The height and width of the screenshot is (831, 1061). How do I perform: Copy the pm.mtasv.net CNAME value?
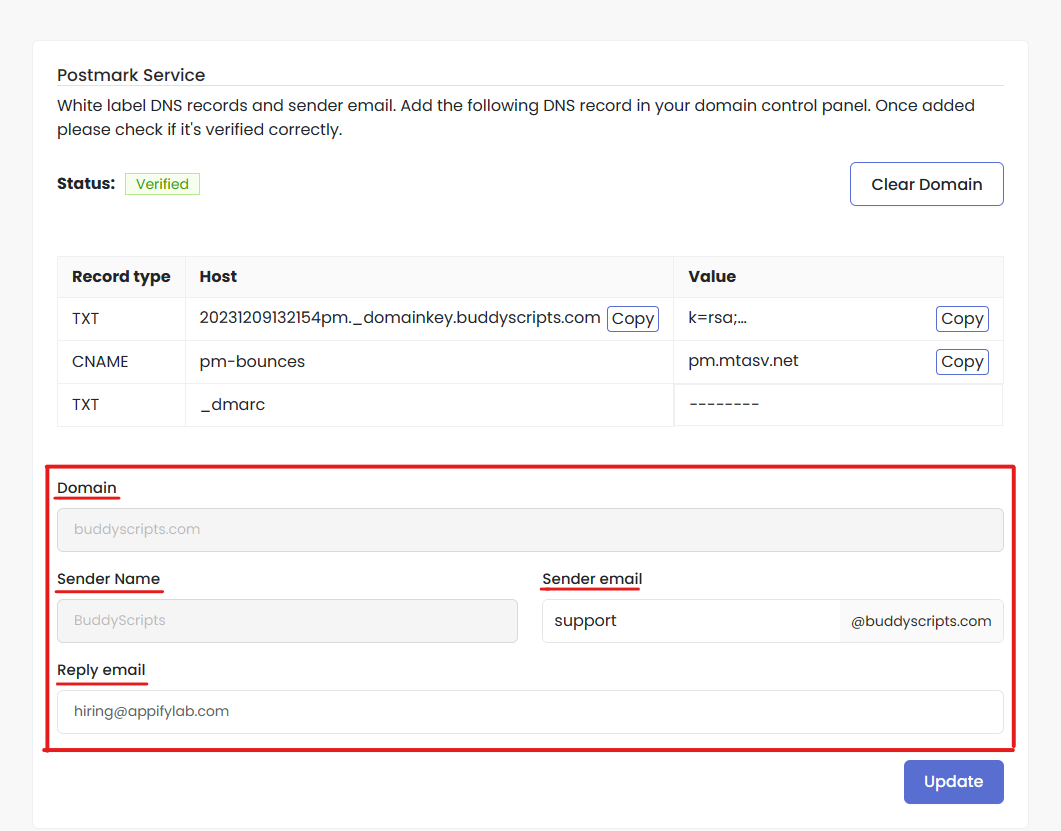[962, 361]
